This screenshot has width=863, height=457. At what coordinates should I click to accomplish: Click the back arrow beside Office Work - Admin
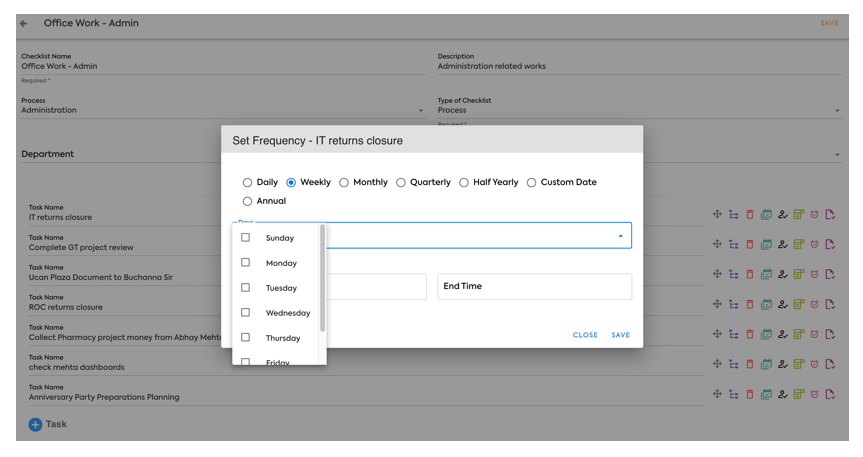24,23
